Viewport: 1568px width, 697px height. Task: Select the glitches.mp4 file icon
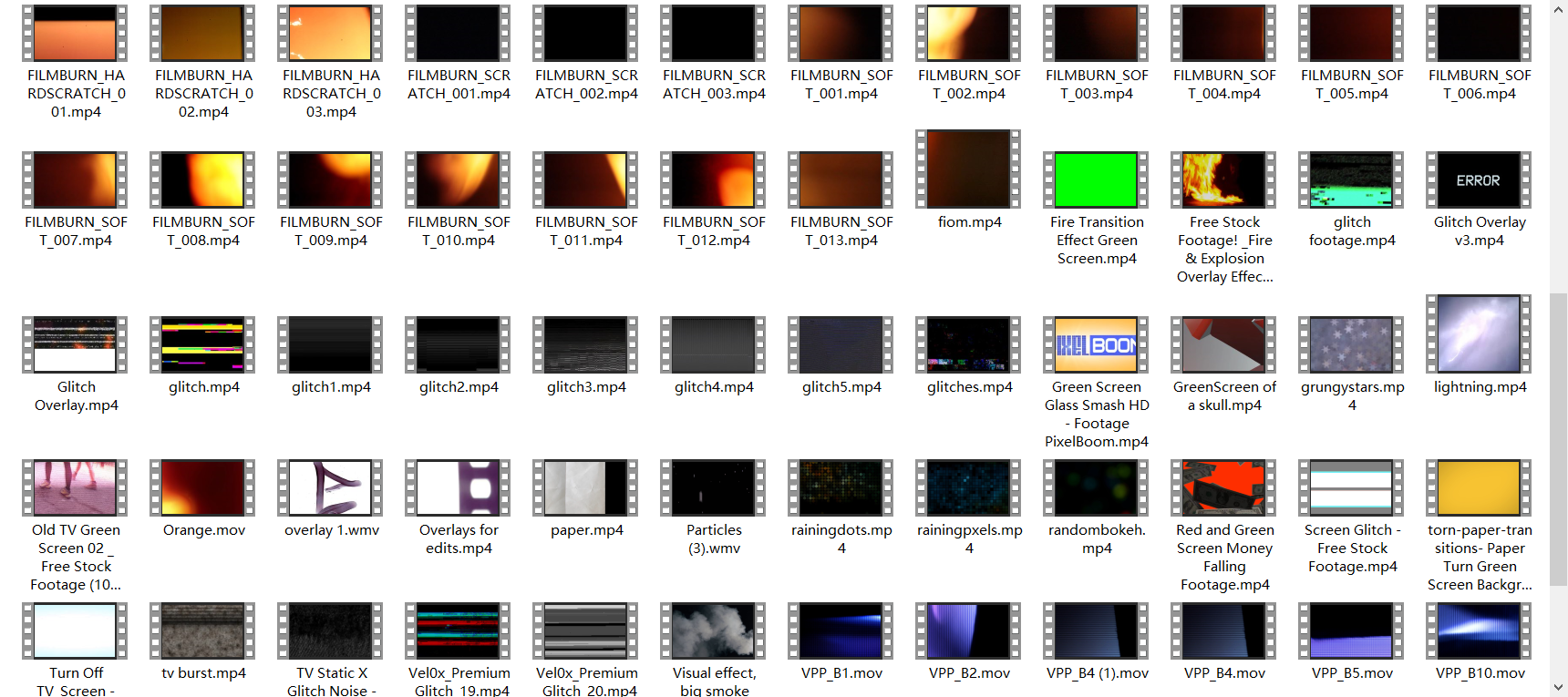coord(968,345)
